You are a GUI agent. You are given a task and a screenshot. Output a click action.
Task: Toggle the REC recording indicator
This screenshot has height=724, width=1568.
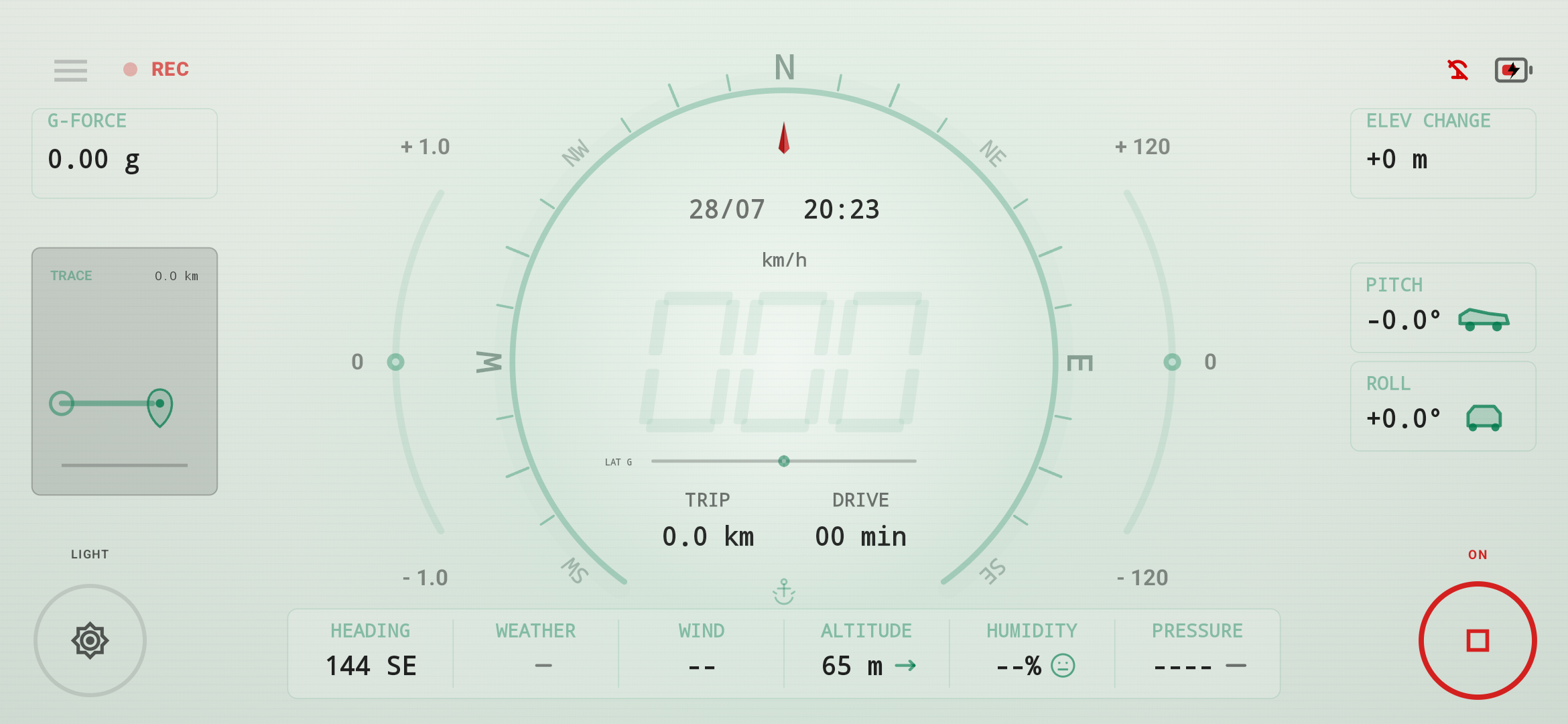click(157, 69)
